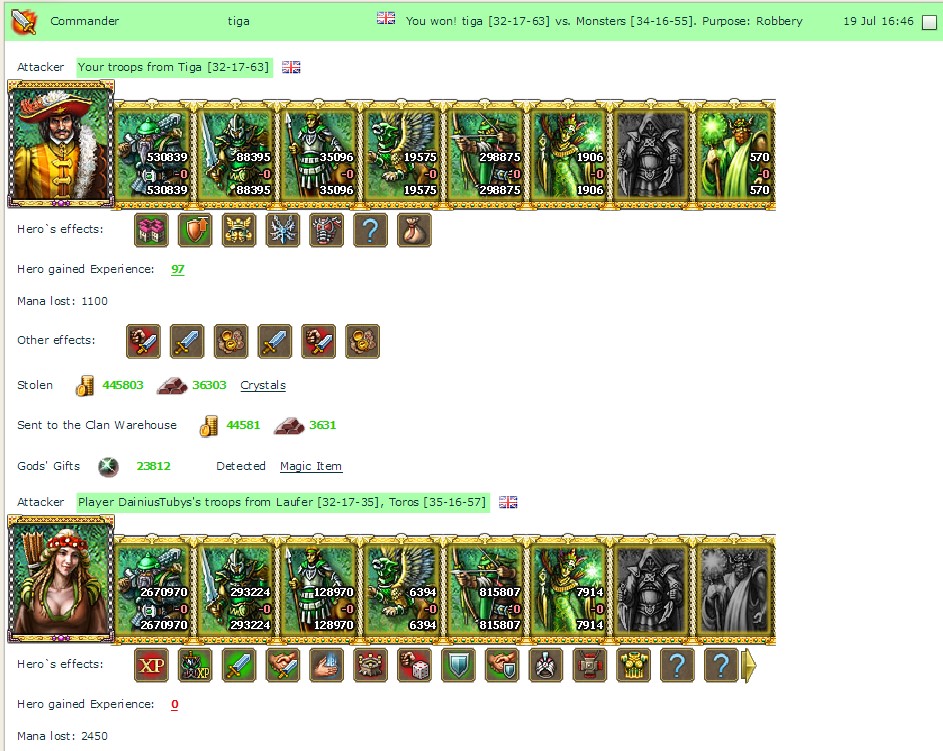The image size is (943, 751).
Task: Click the red zero experience value
Action: (x=174, y=704)
